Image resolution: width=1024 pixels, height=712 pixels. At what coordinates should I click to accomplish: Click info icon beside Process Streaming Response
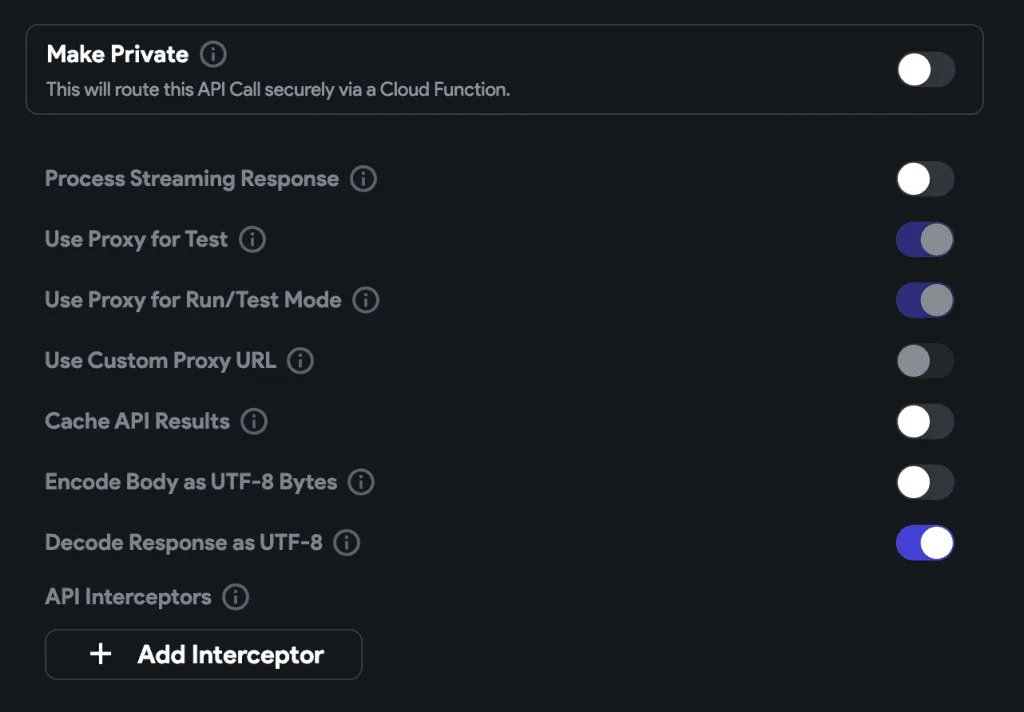[x=363, y=180]
